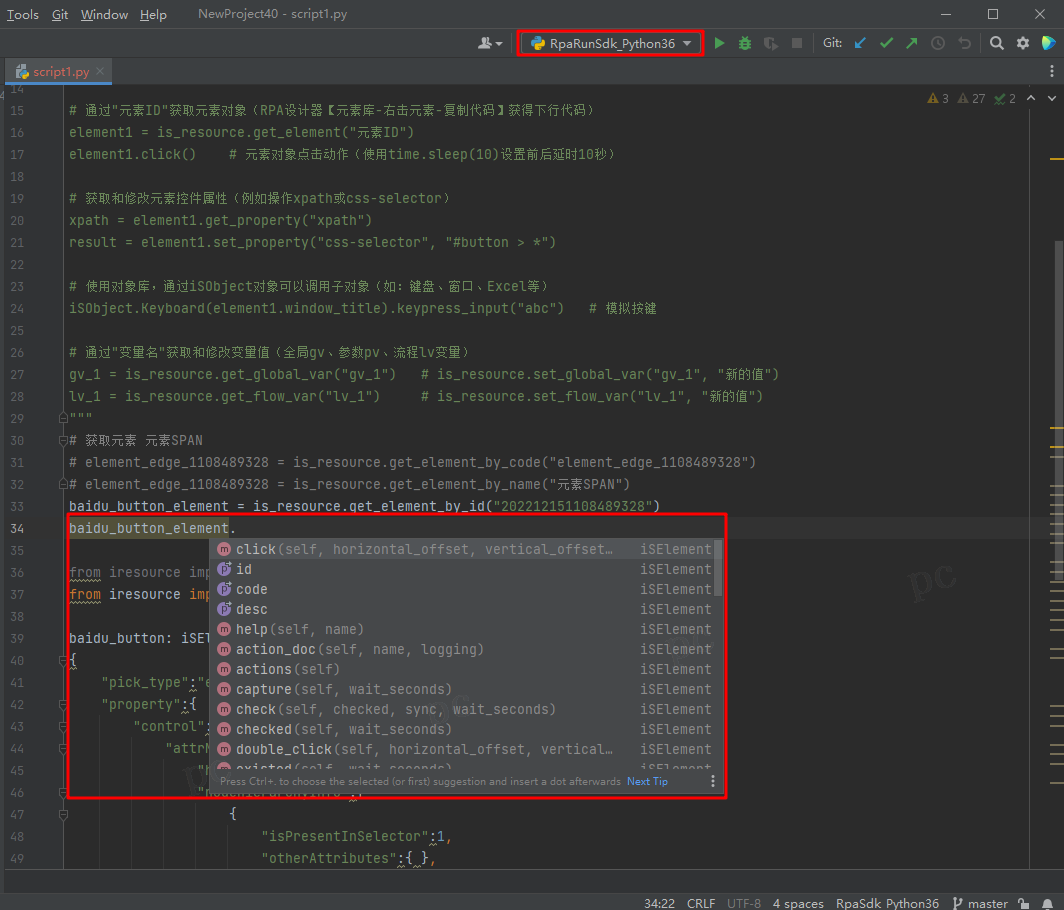The image size is (1064, 910).
Task: Open IDE settings gear icon
Action: click(x=1022, y=43)
